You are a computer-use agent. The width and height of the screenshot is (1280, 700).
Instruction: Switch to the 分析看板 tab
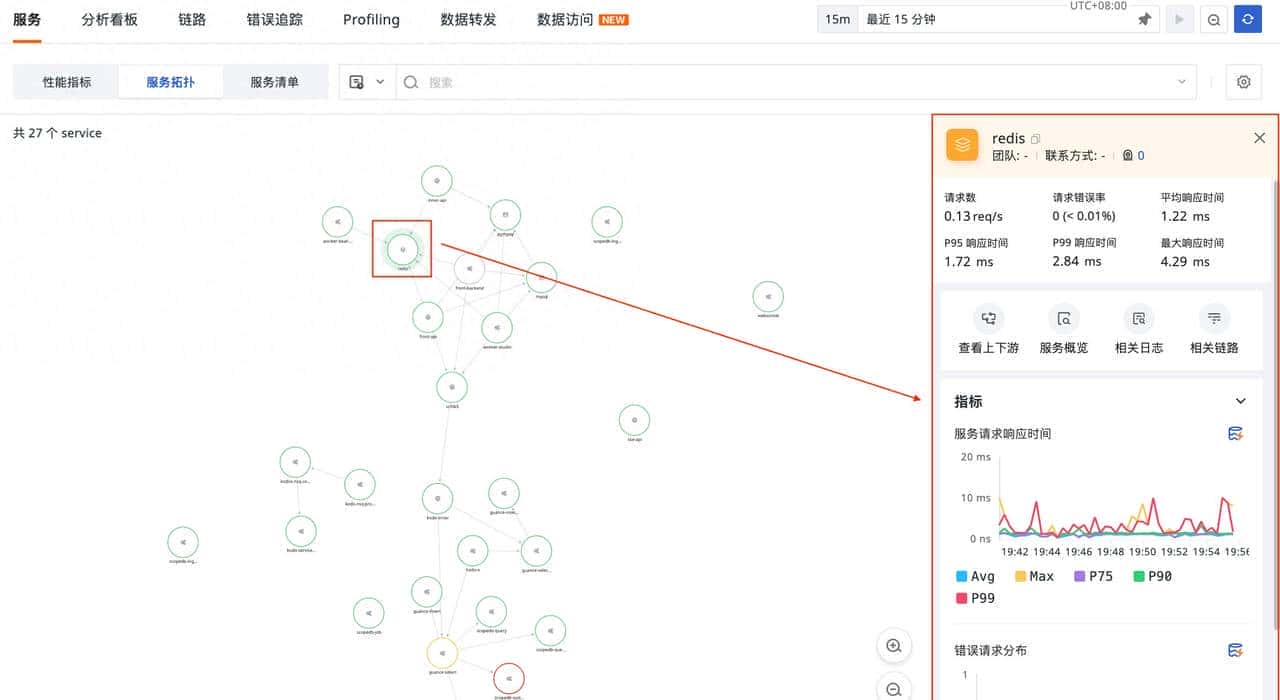(x=109, y=19)
